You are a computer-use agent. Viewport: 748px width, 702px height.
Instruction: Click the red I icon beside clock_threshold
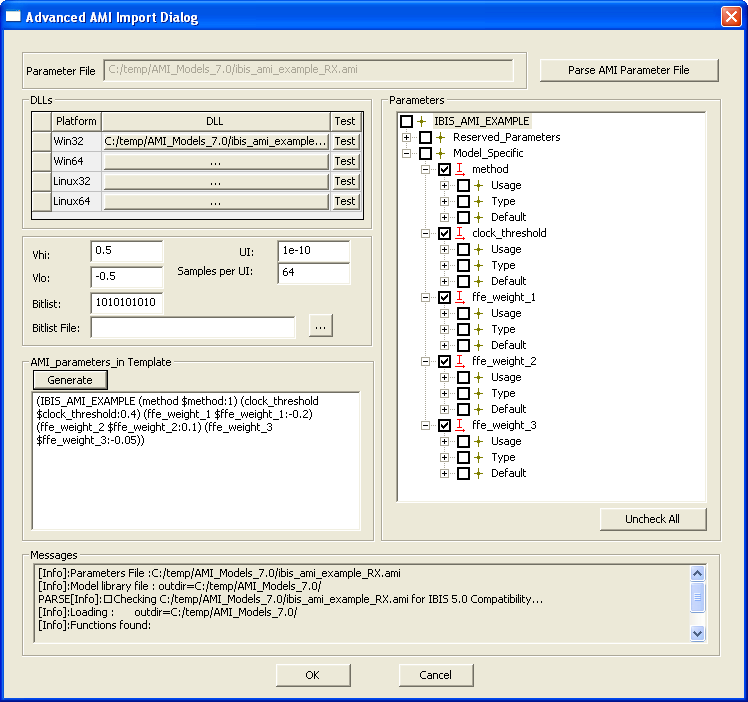460,233
